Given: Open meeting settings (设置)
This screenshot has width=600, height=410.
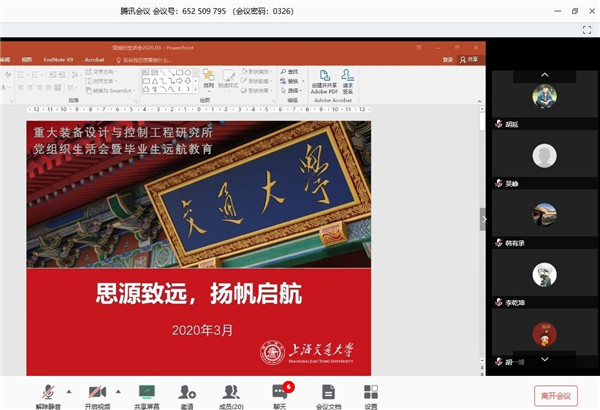Looking at the screenshot, I should click(x=371, y=393).
